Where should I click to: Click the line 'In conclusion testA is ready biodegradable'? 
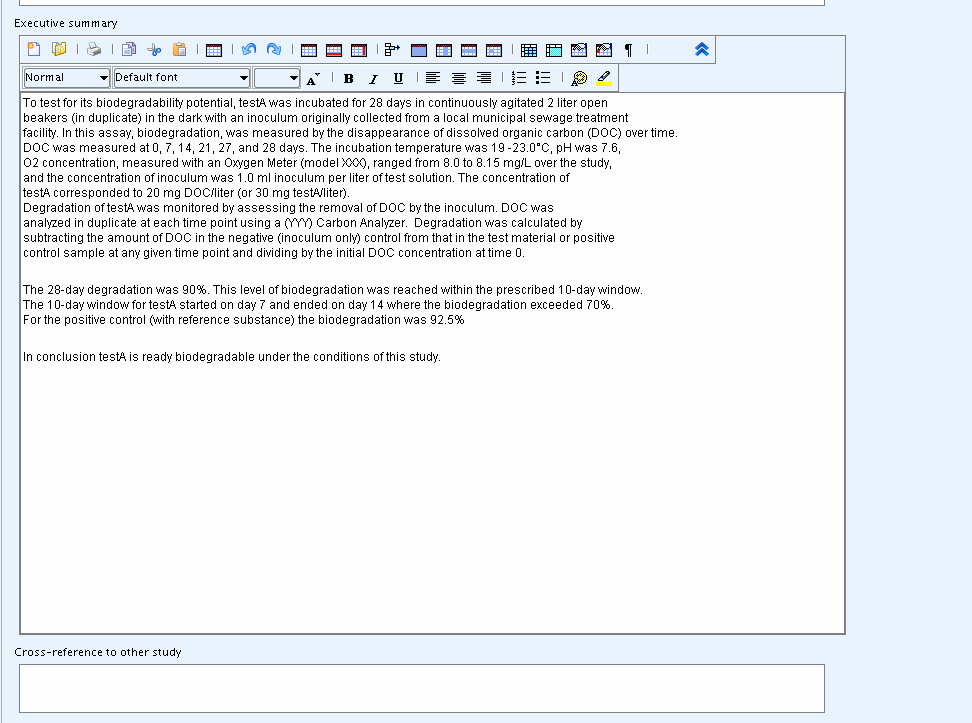tap(232, 357)
